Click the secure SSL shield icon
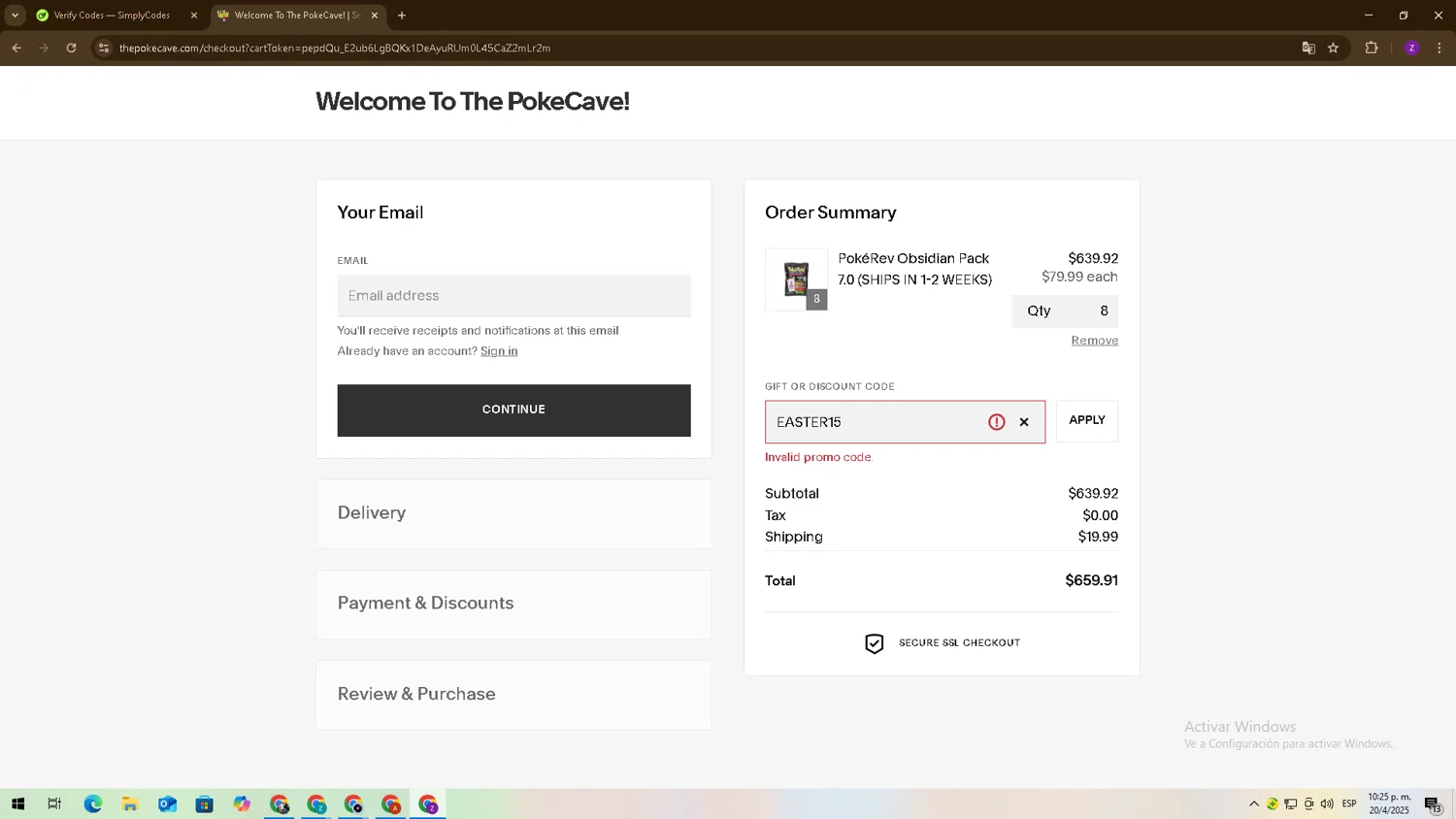Image resolution: width=1456 pixels, height=819 pixels. (874, 643)
